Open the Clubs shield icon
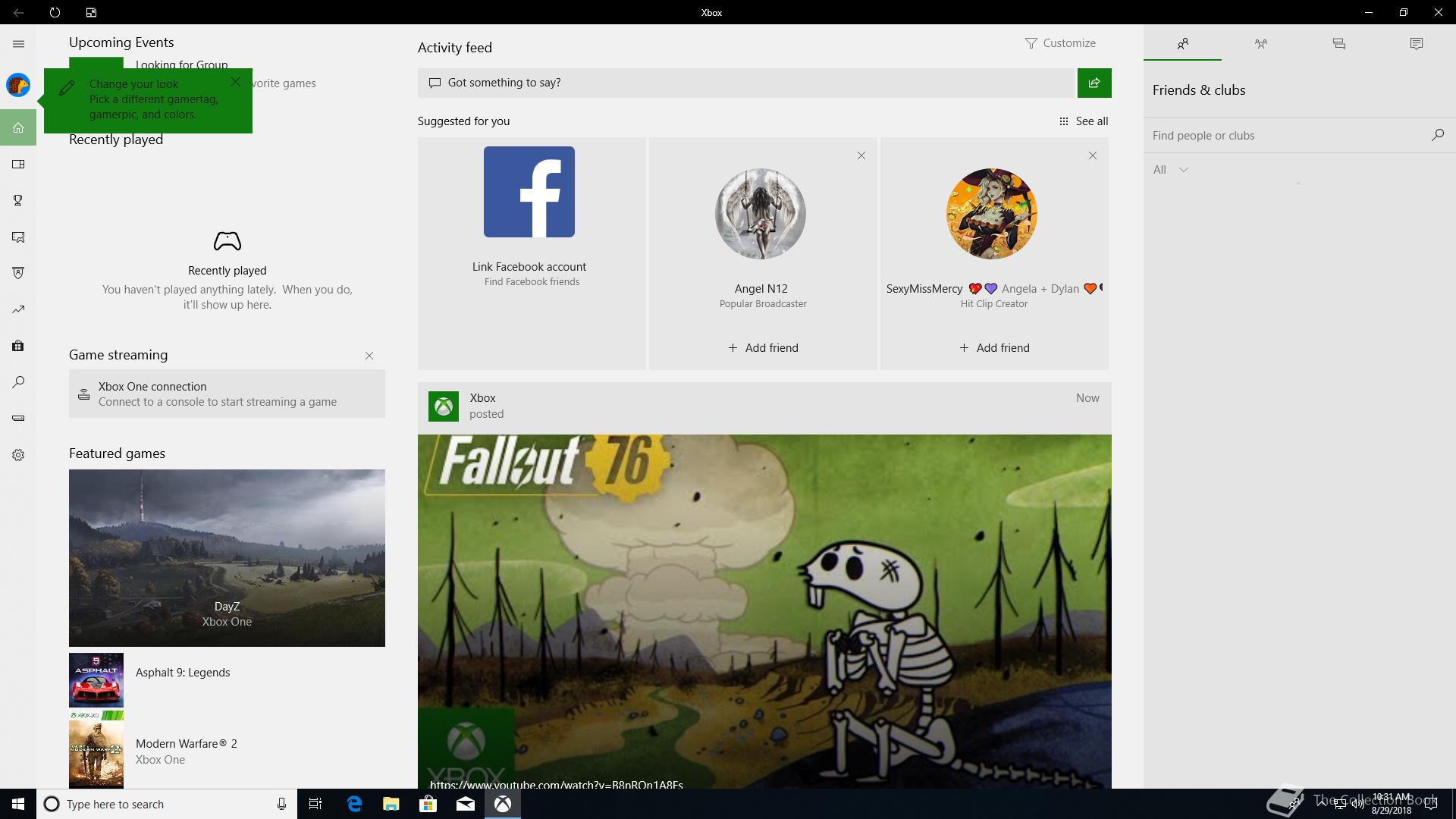Image resolution: width=1456 pixels, height=819 pixels. tap(18, 273)
